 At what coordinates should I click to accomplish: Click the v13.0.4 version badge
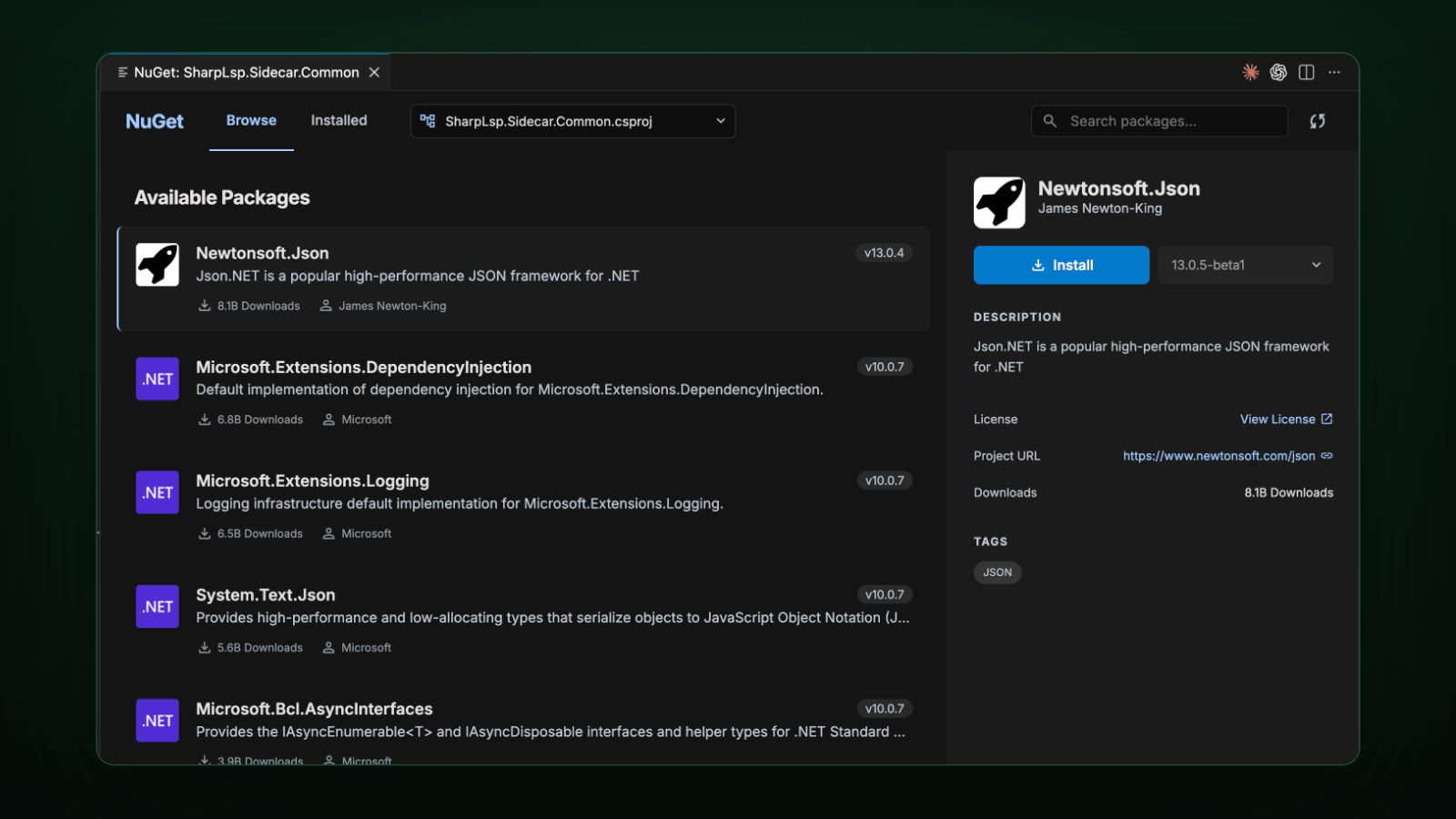coord(884,253)
